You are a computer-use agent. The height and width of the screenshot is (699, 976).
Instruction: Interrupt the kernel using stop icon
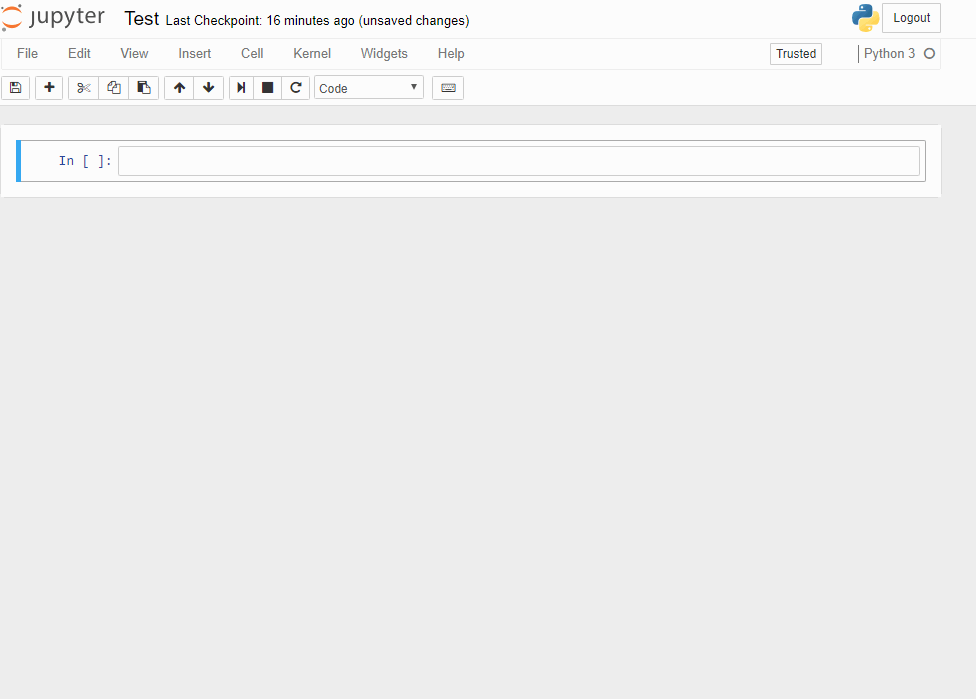[267, 88]
